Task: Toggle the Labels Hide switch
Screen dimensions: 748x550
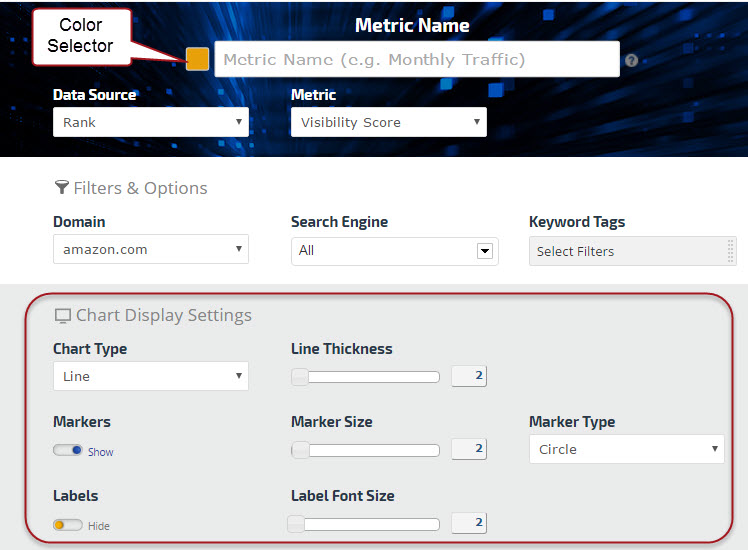Action: click(x=68, y=525)
